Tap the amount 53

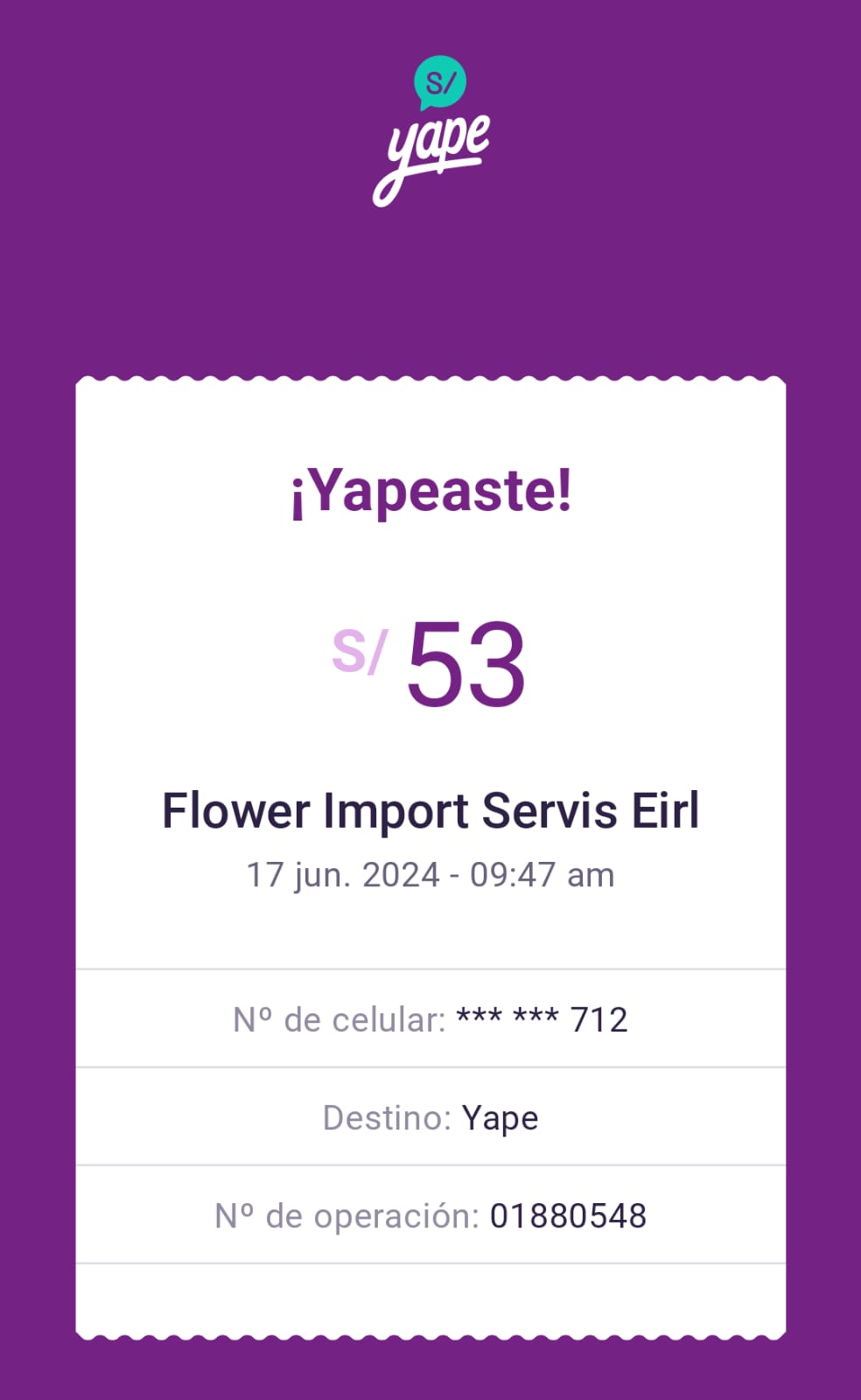coord(465,663)
